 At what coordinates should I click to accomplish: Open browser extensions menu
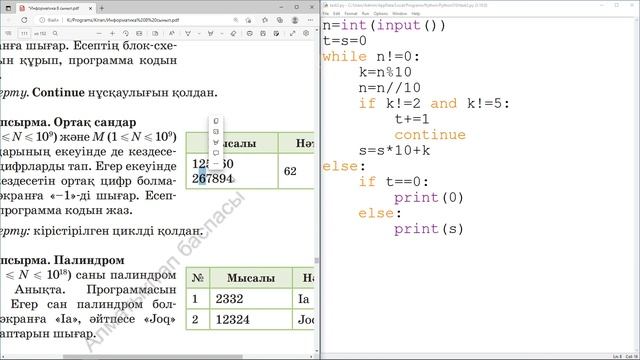click(x=265, y=20)
